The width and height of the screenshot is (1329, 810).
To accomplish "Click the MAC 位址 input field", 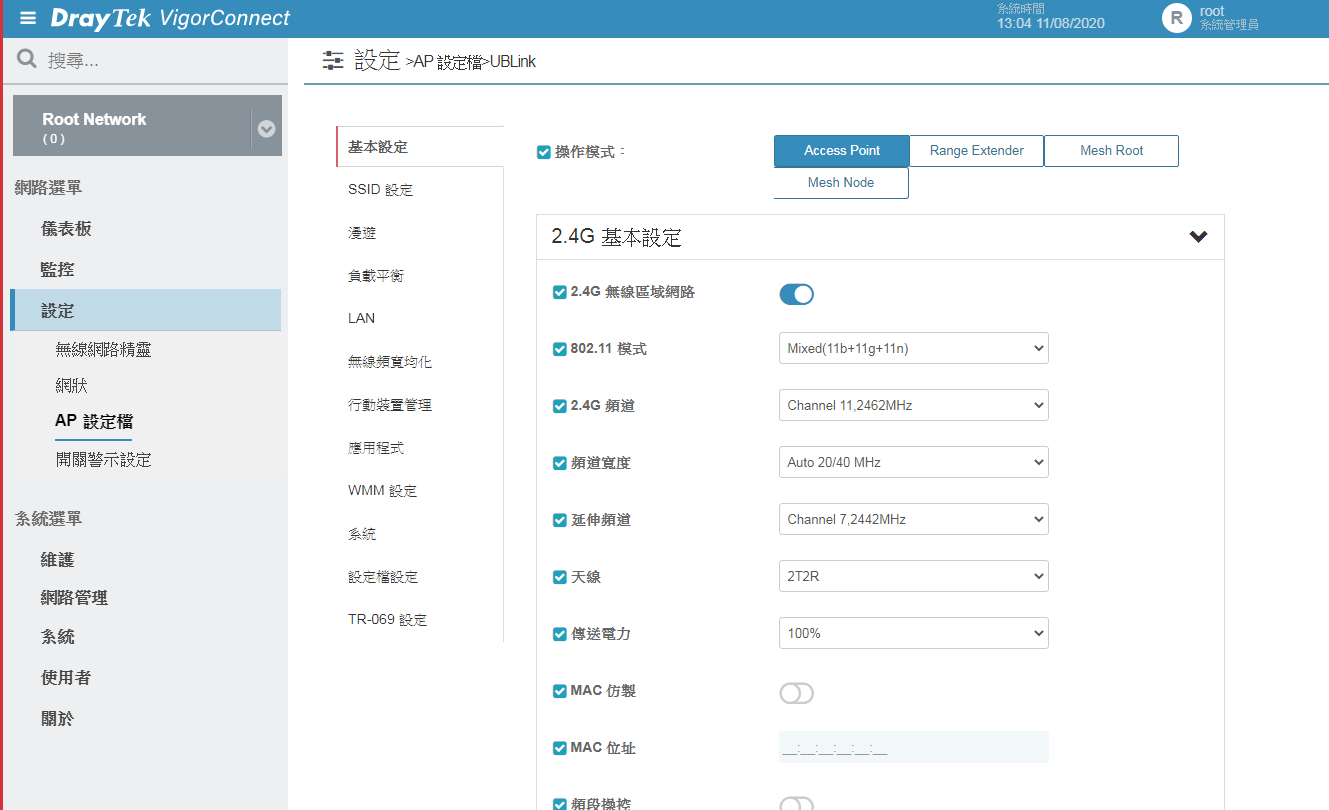I will pyautogui.click(x=912, y=748).
